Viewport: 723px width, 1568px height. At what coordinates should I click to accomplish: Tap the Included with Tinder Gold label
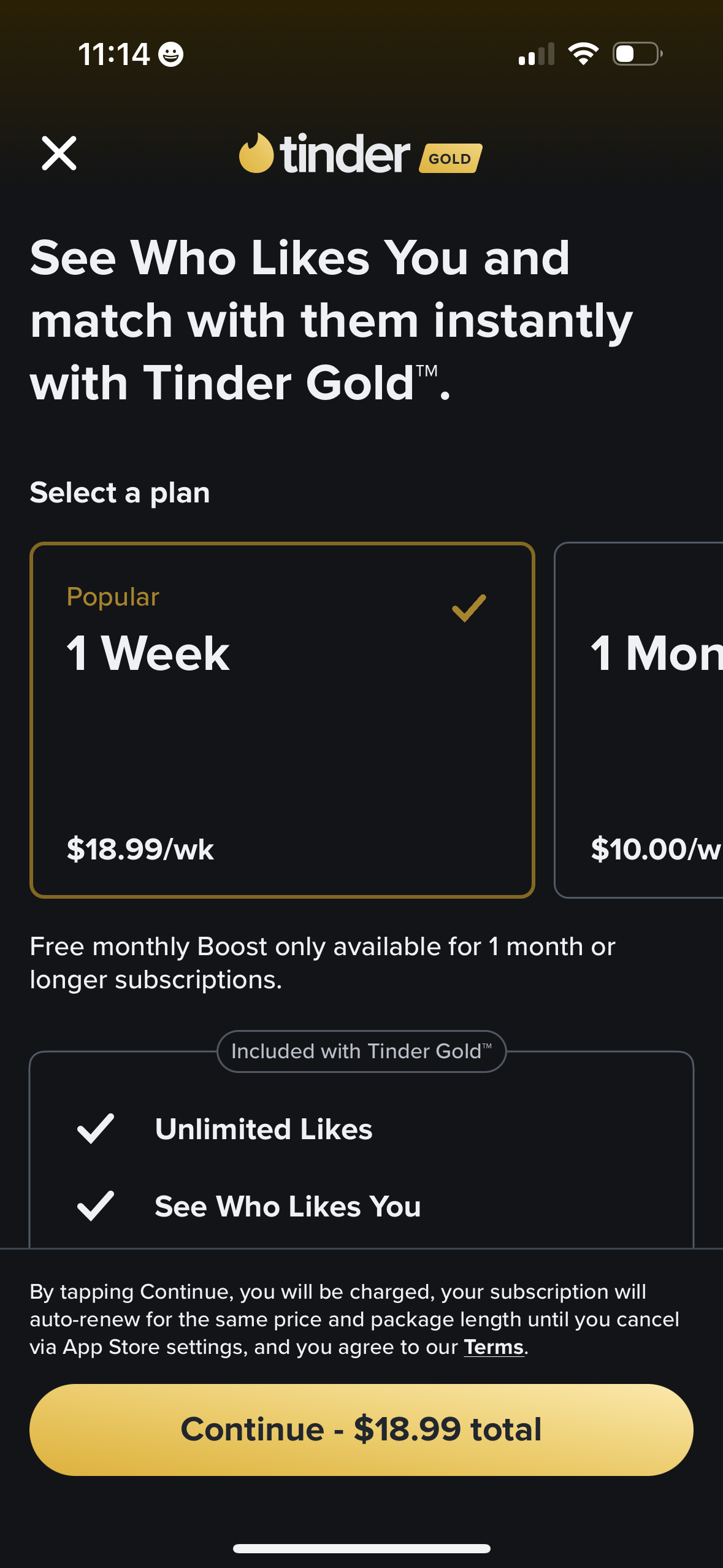(361, 1051)
